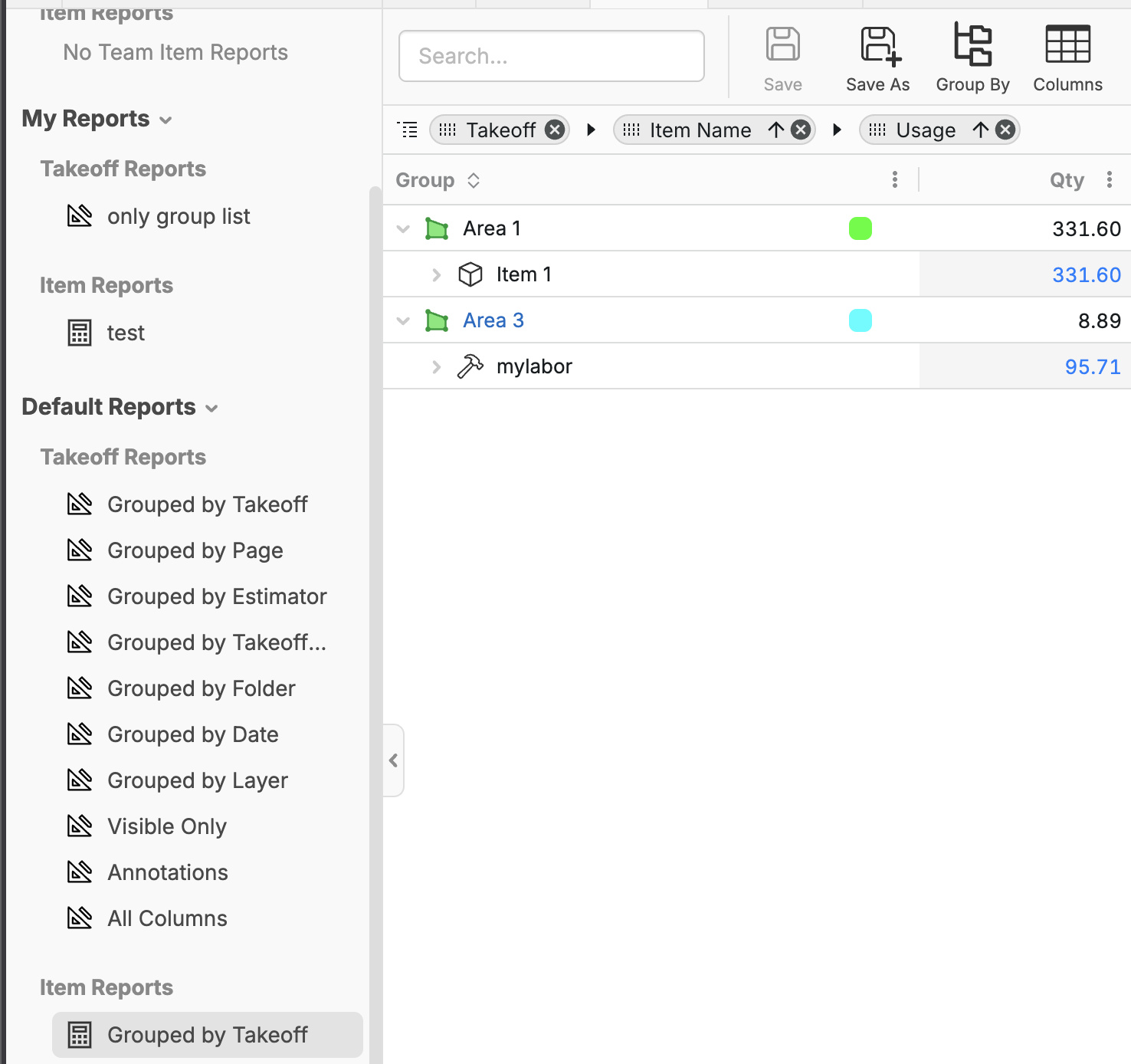Remove the Item Name grouping chip
Viewport: 1131px width, 1064px height.
pos(801,130)
